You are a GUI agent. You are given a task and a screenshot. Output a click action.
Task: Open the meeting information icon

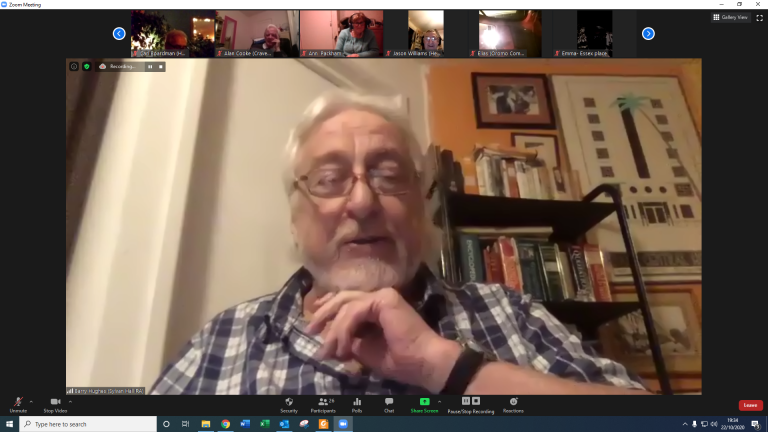coord(74,66)
